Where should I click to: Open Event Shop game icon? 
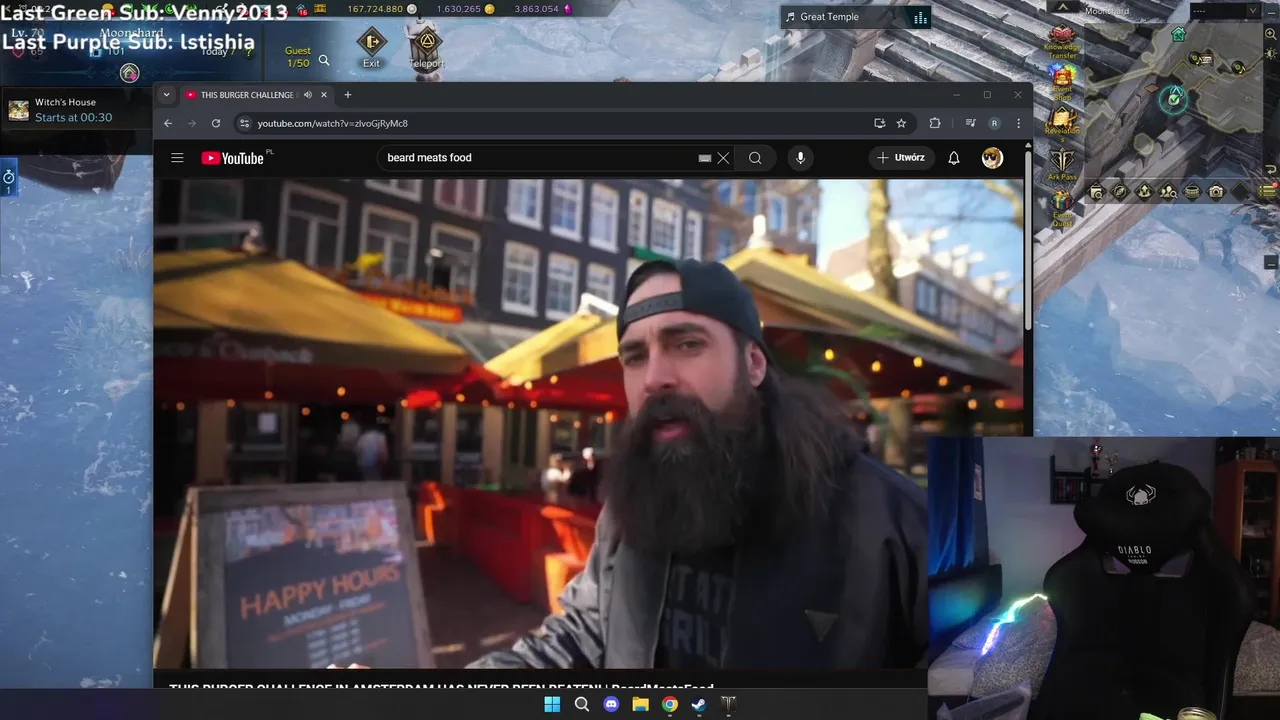1062,83
